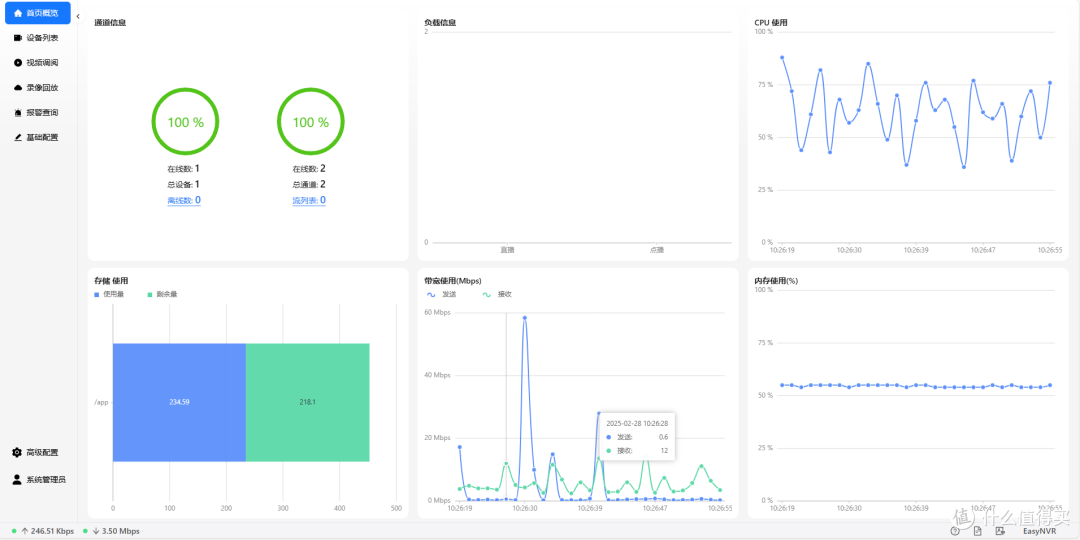The height and width of the screenshot is (540, 1080).
Task: Go to 视频调阅 video viewing
Action: pyautogui.click(x=38, y=63)
